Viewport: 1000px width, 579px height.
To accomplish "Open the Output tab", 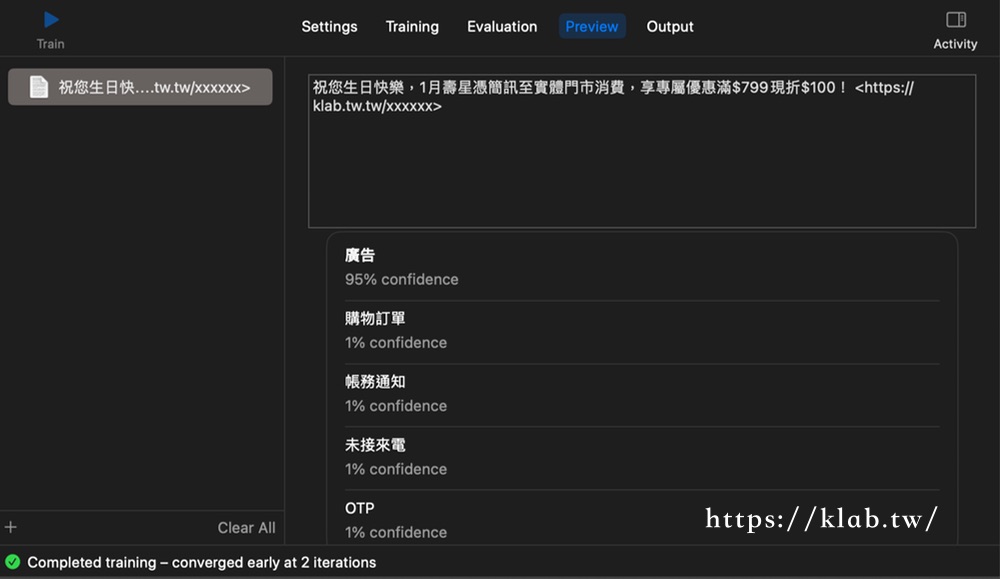I will tap(670, 27).
